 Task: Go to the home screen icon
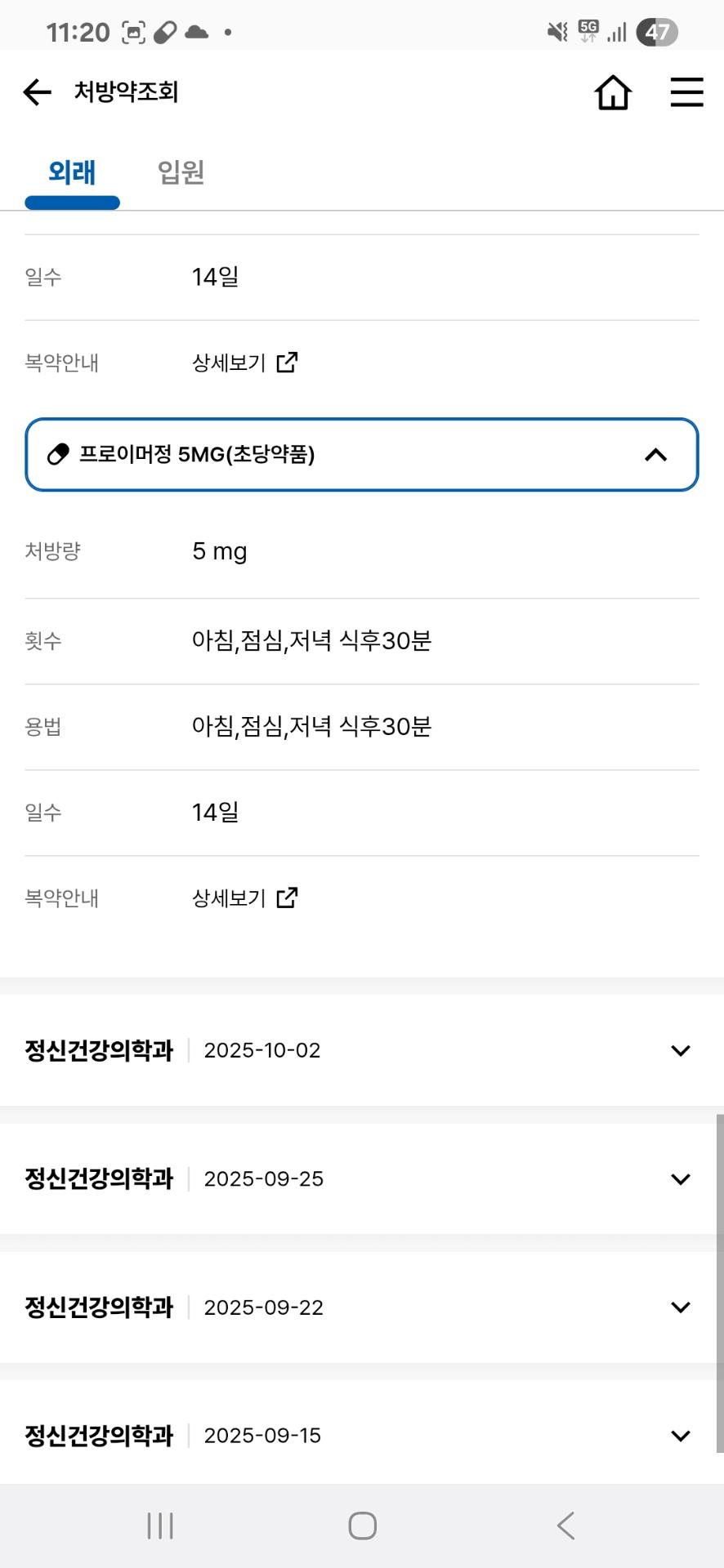click(x=613, y=92)
